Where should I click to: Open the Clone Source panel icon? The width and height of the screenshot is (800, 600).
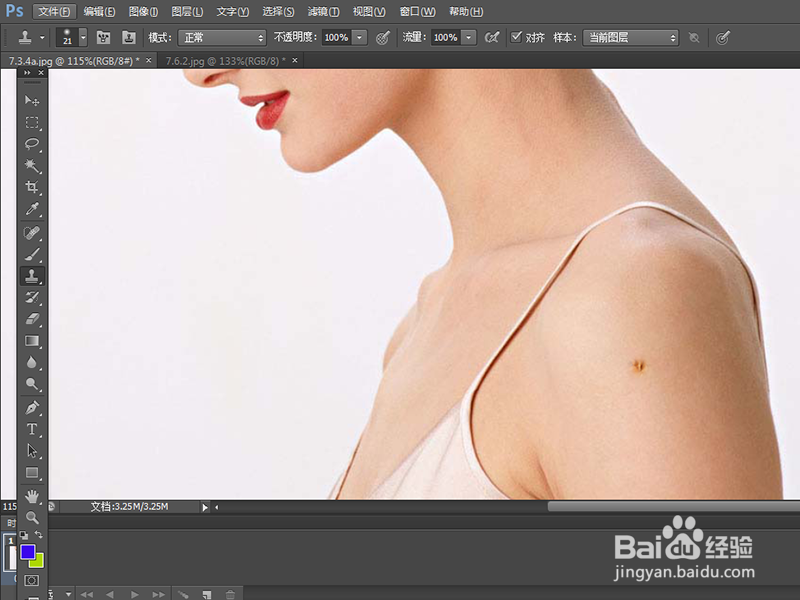[129, 37]
